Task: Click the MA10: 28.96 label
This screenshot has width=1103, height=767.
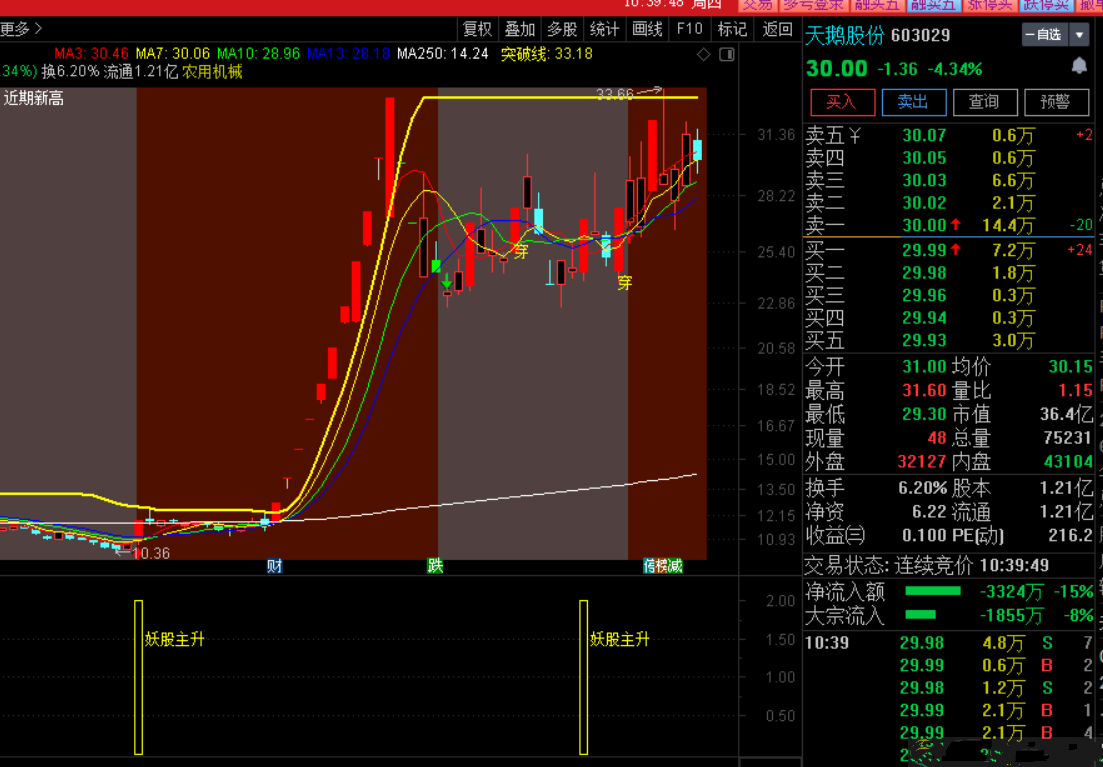Action: click(x=258, y=54)
